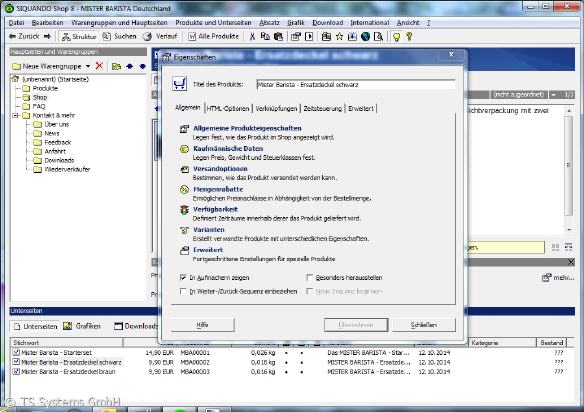Image resolution: width=584 pixels, height=412 pixels.
Task: Click the Kaufmännische Daten coin icon
Action: (184, 149)
